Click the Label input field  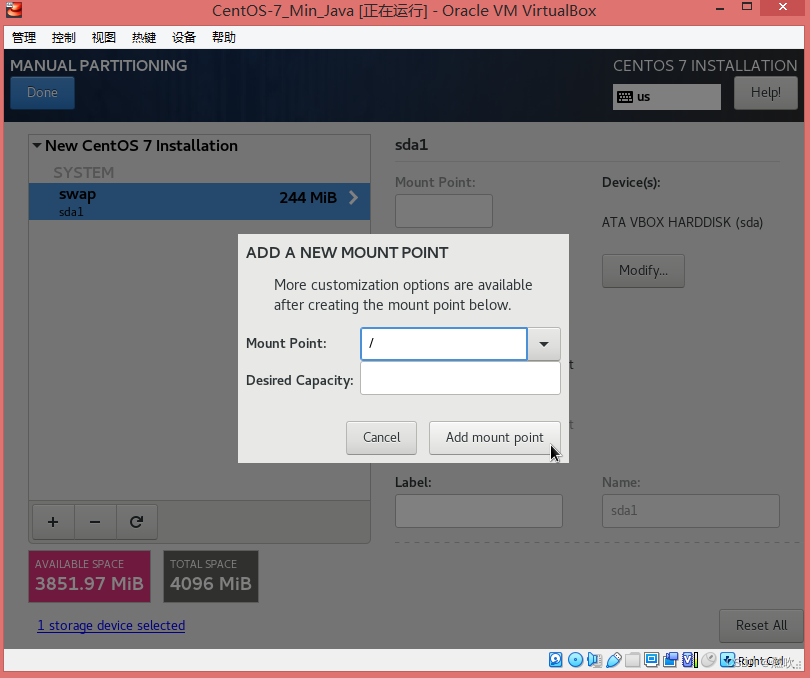tap(479, 511)
